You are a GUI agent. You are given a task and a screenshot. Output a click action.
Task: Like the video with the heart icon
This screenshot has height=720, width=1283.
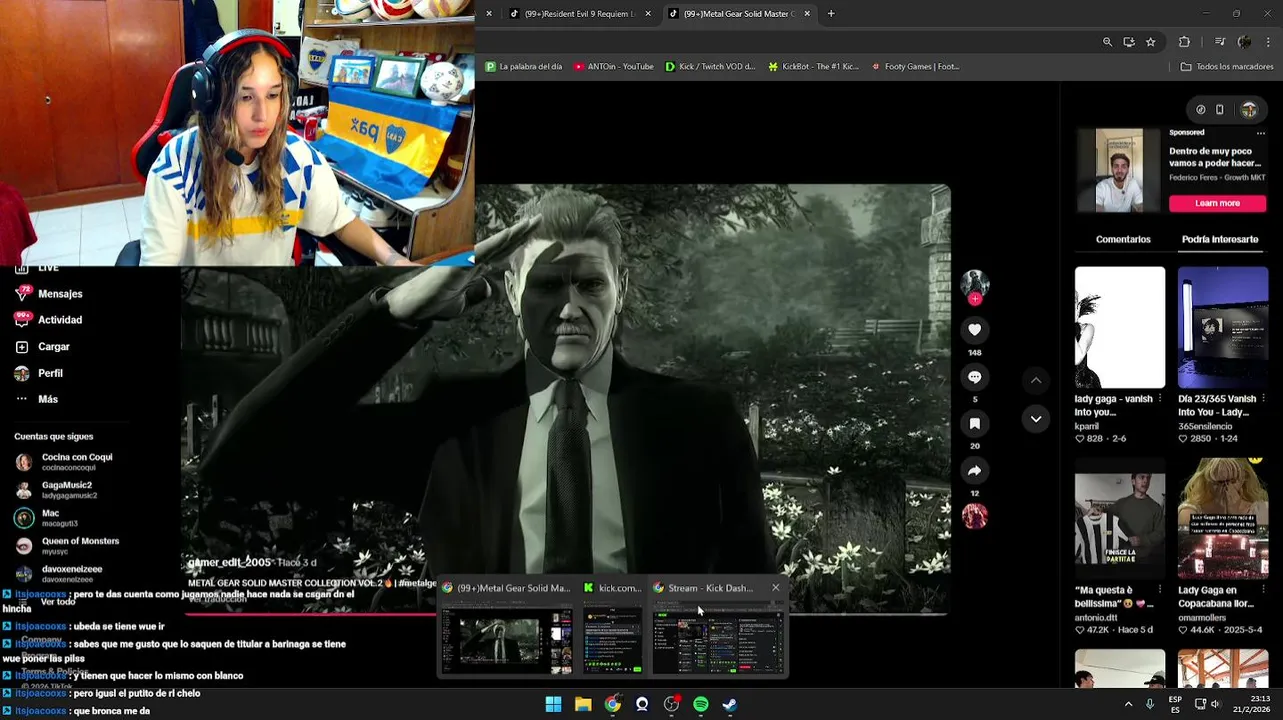(x=974, y=330)
